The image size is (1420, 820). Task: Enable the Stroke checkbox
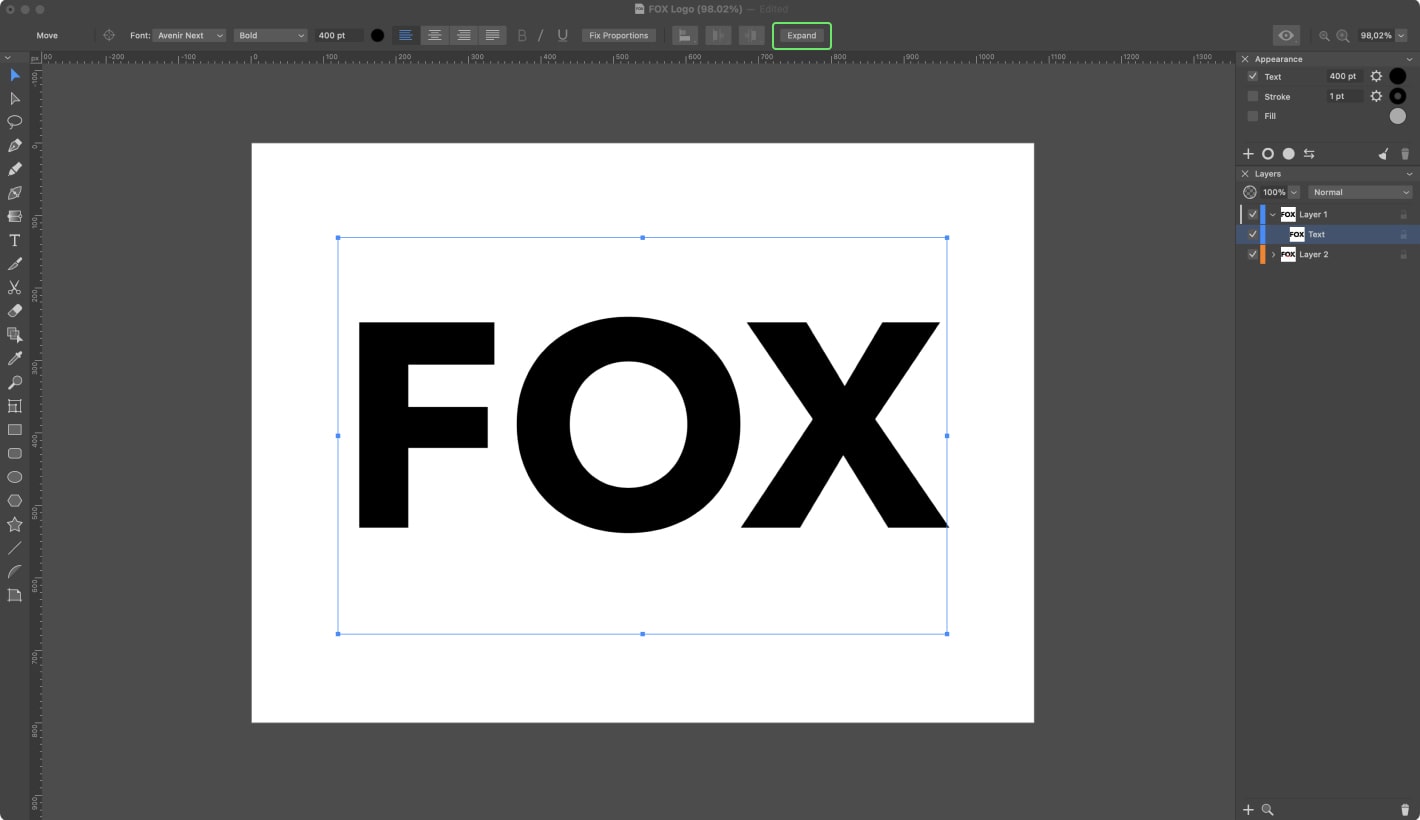(1252, 96)
